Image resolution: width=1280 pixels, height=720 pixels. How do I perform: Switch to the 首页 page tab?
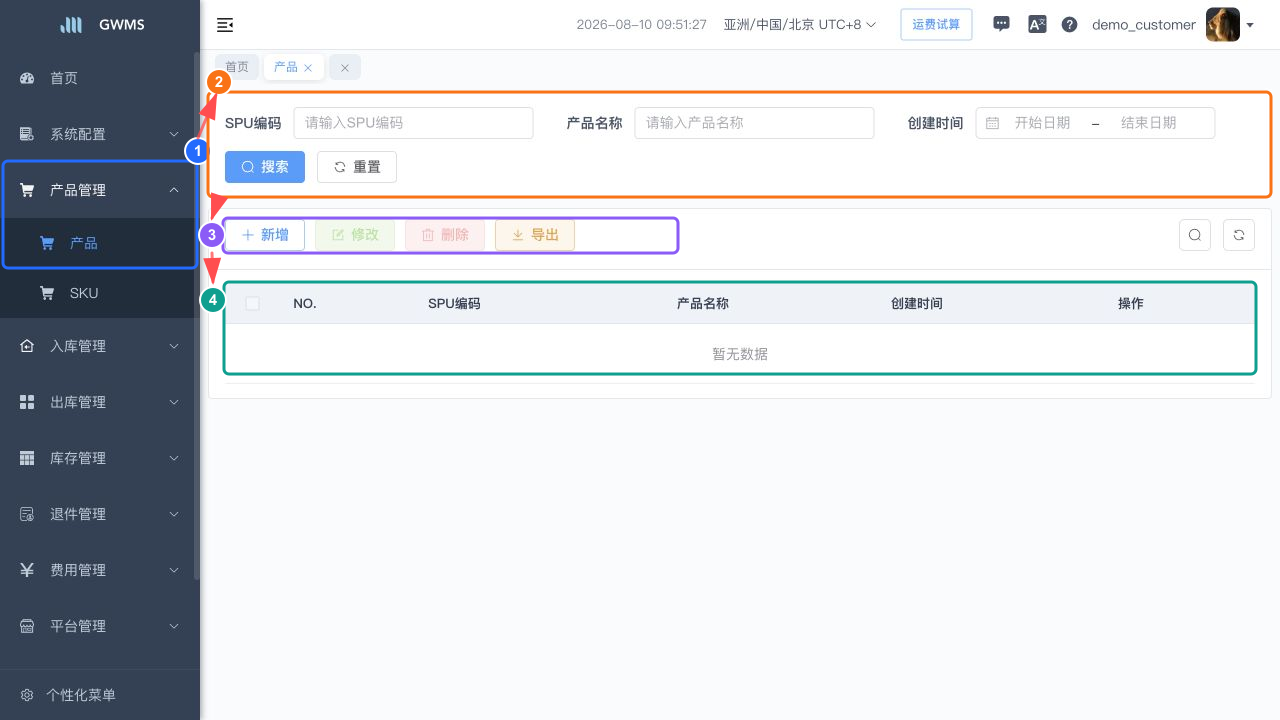pos(237,67)
